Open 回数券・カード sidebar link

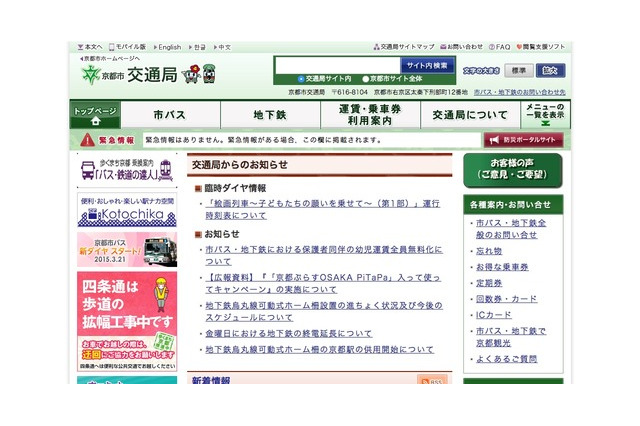(x=507, y=299)
